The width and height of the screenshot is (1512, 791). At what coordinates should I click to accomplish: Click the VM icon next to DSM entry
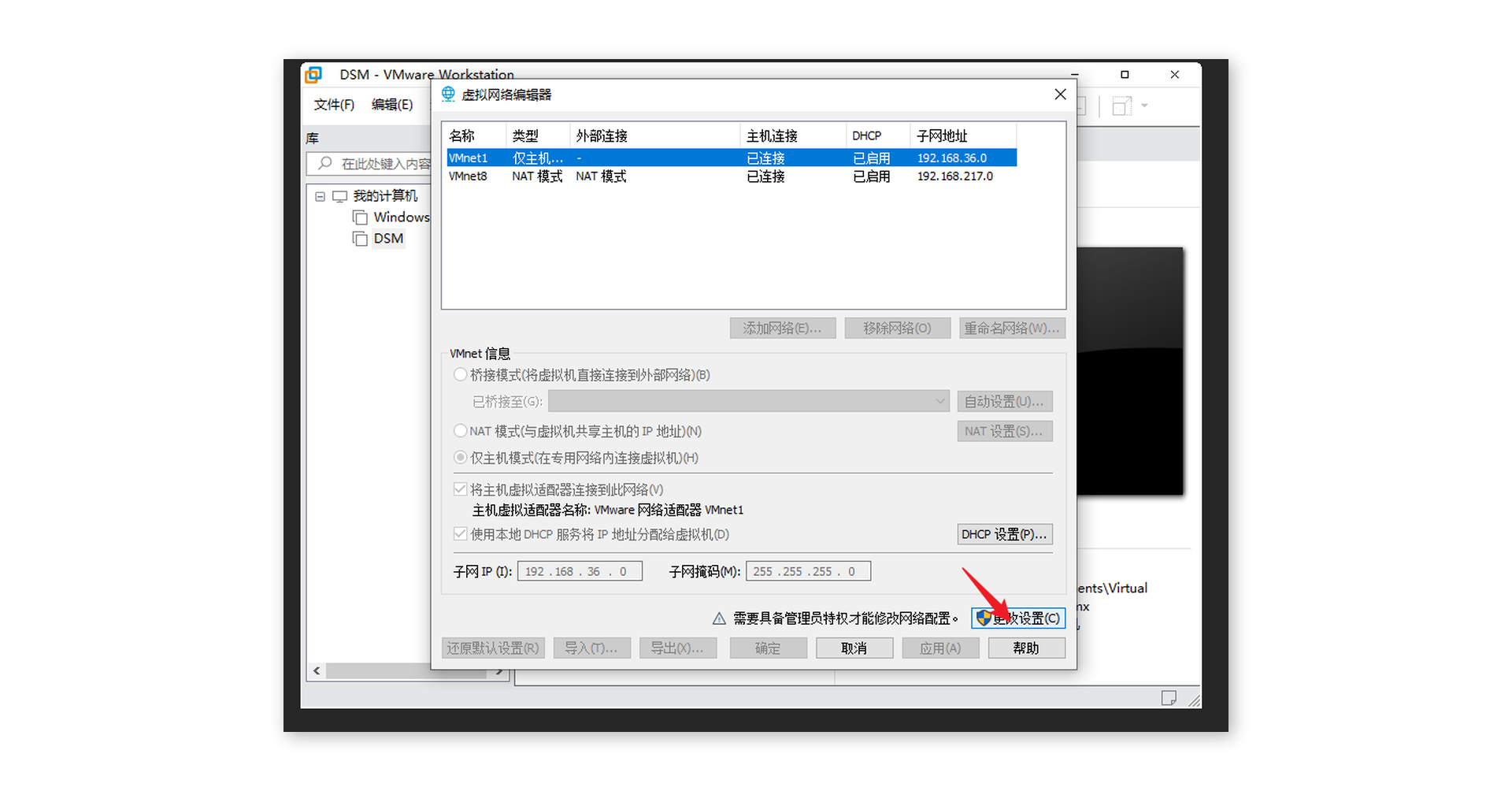tap(360, 239)
